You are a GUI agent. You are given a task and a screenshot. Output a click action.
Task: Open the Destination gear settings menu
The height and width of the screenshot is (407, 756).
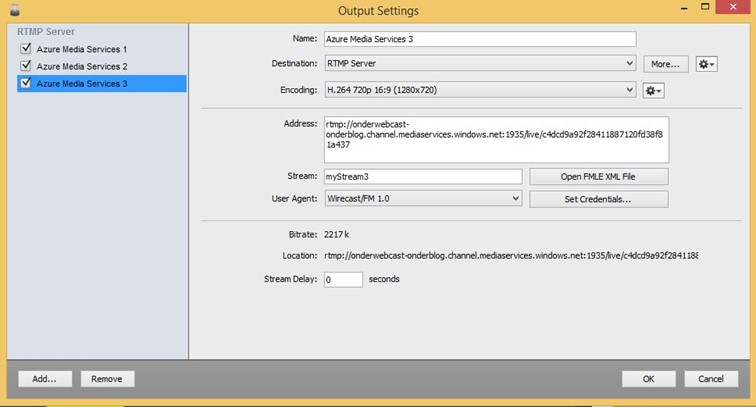point(706,64)
